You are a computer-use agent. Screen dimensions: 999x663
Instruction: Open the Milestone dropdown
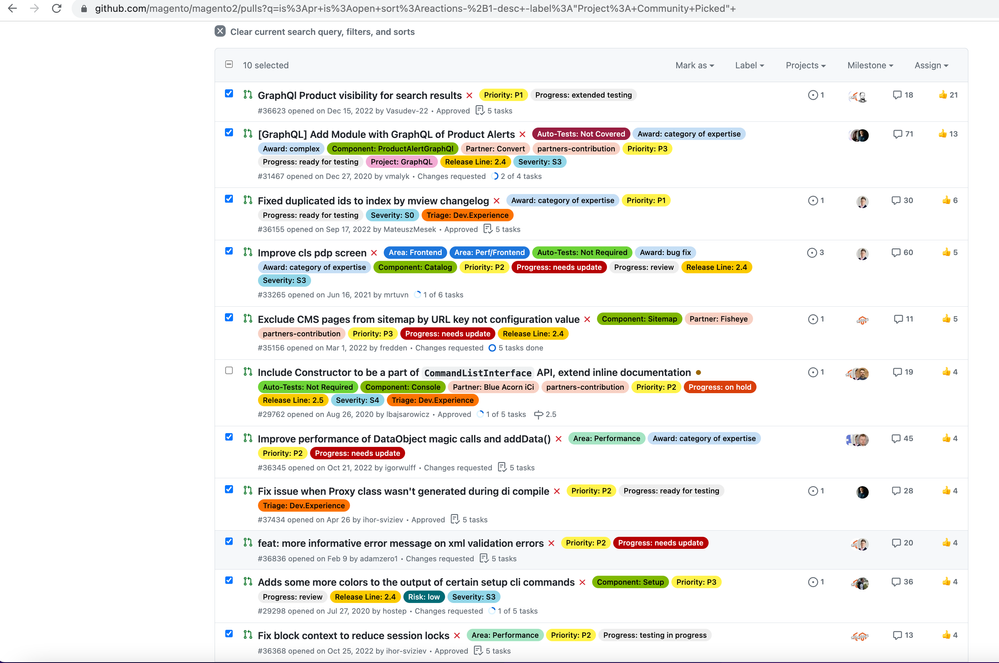pos(870,66)
